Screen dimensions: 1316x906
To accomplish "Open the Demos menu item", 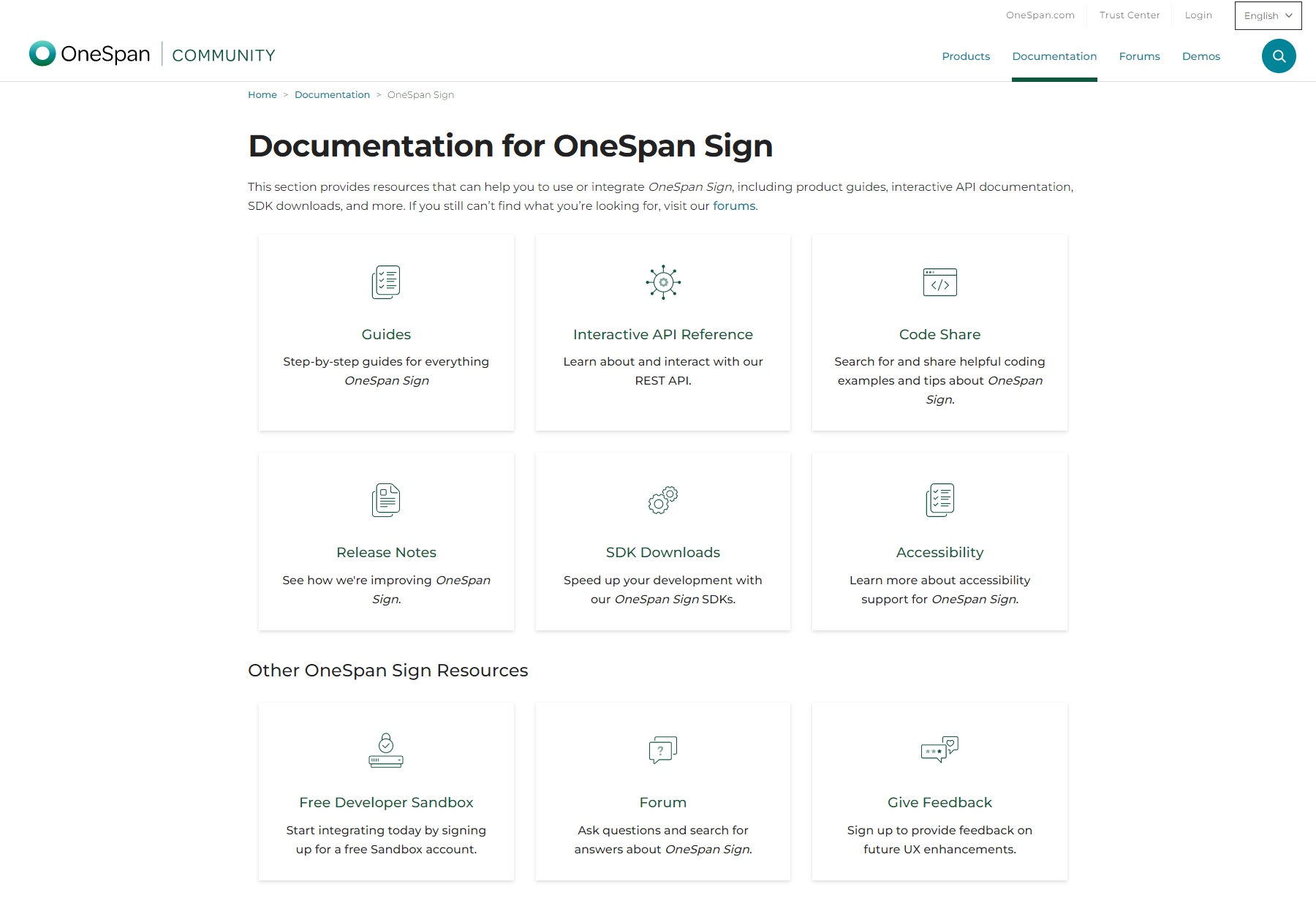I will (1200, 56).
